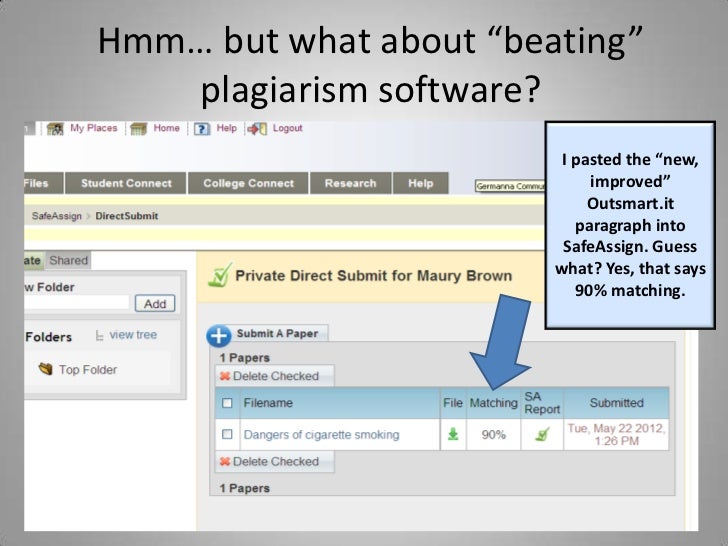728x546 pixels.
Task: Switch to the Shared folder tab
Action: [x=68, y=260]
